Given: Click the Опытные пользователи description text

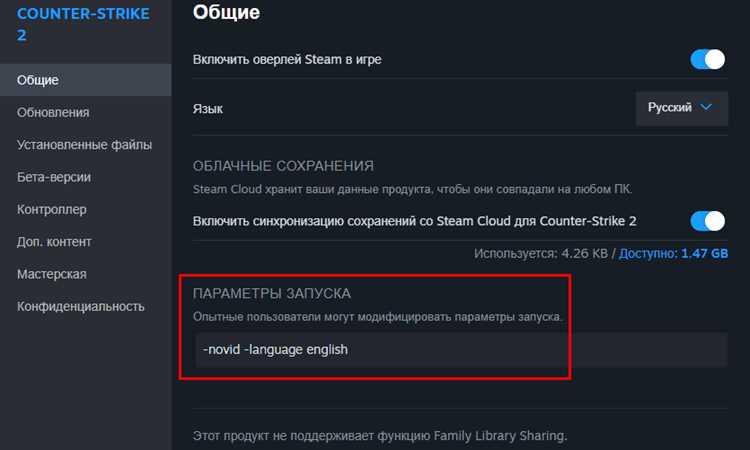Looking at the screenshot, I should tap(377, 317).
